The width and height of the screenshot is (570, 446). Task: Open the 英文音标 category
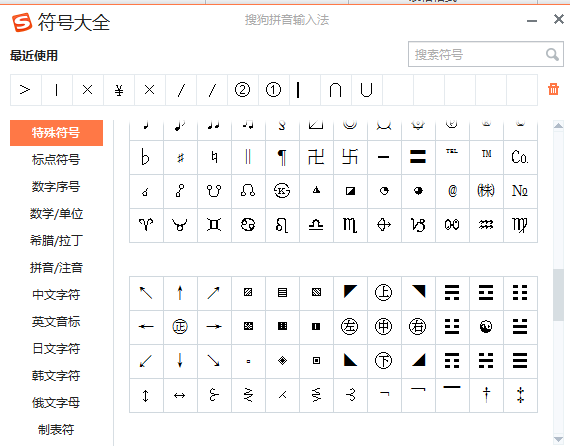point(56,322)
